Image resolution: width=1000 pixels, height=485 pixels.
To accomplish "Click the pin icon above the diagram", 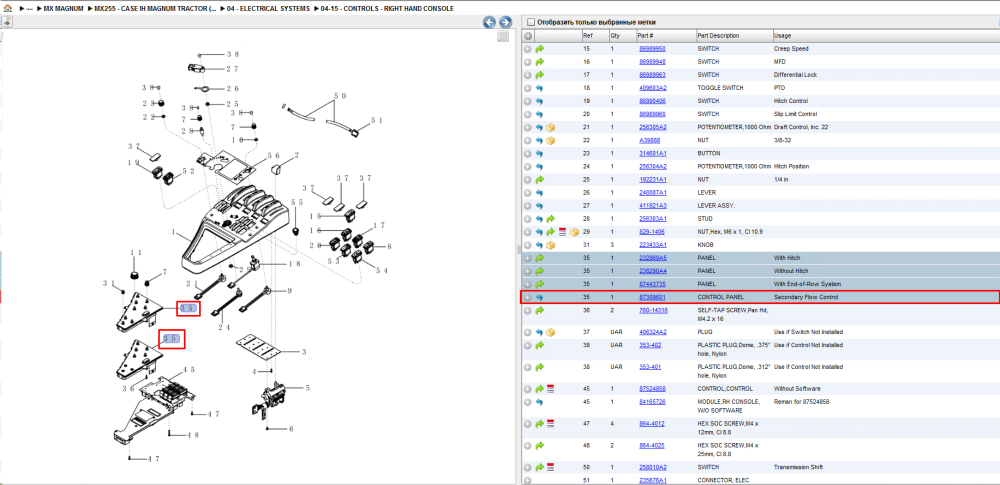I will [x=6, y=22].
